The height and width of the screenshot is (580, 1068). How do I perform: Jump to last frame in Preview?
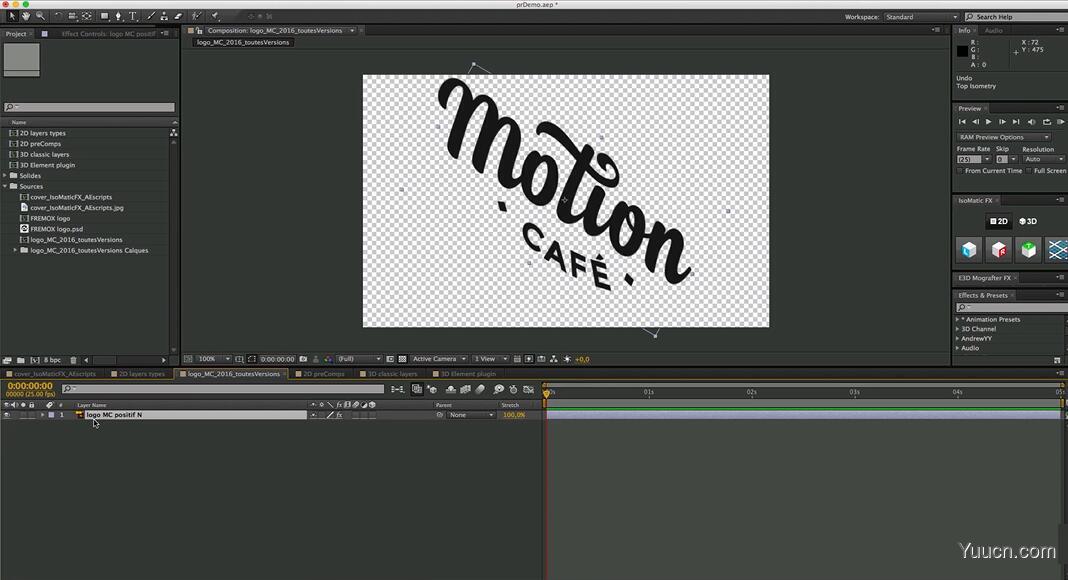[1016, 122]
